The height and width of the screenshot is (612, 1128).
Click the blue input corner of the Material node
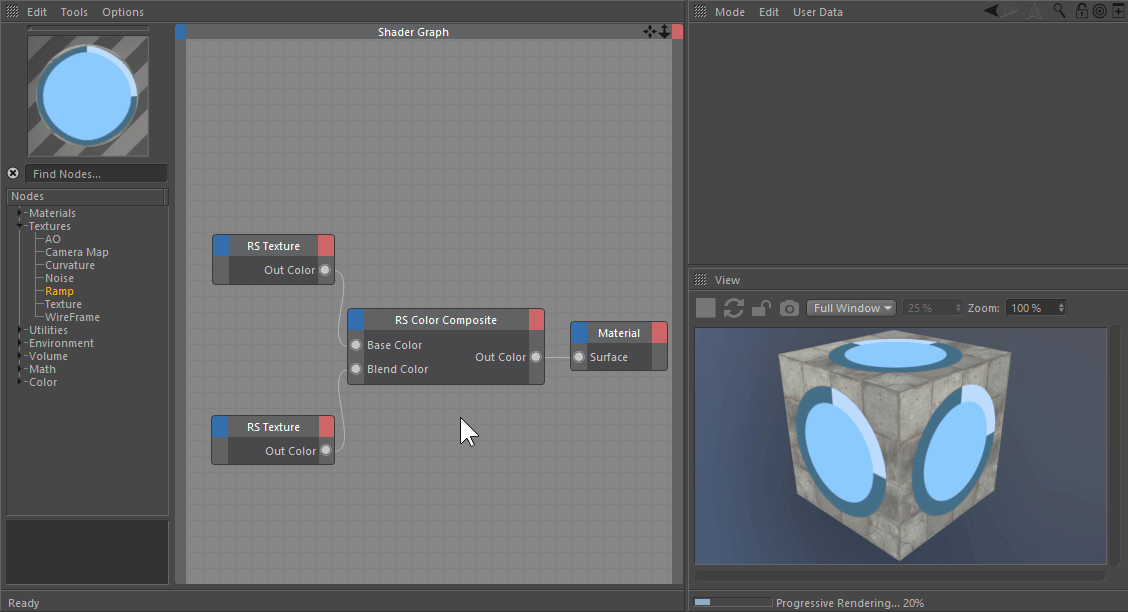pos(579,333)
